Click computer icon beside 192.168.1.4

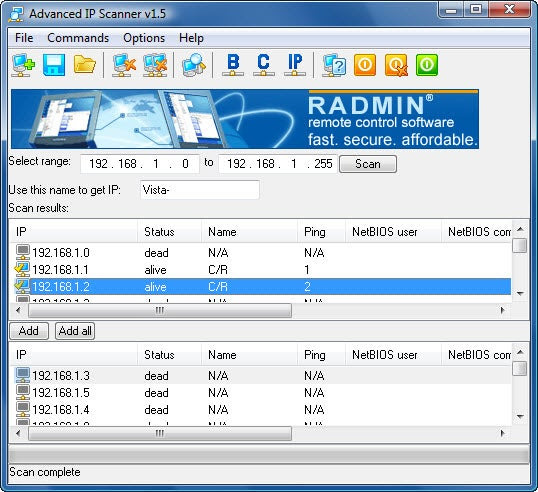(x=23, y=409)
